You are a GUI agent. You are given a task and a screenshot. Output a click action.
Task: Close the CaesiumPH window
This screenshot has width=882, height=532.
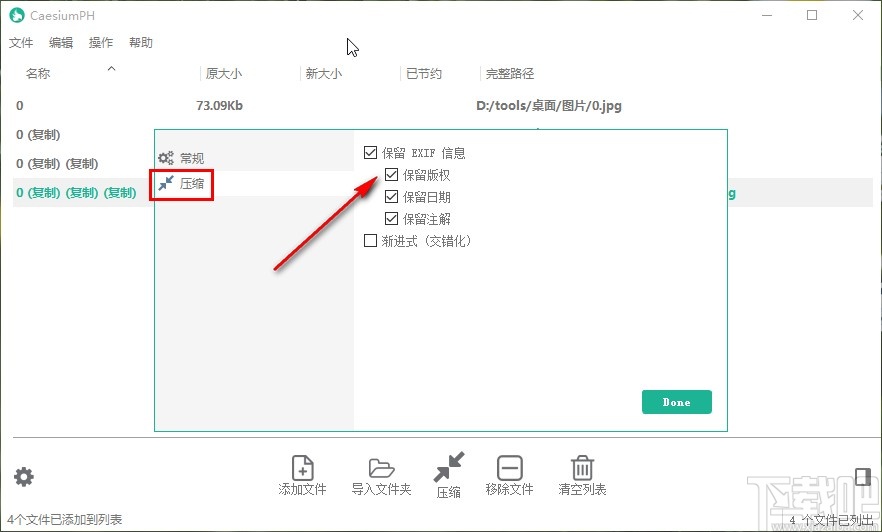tap(858, 15)
